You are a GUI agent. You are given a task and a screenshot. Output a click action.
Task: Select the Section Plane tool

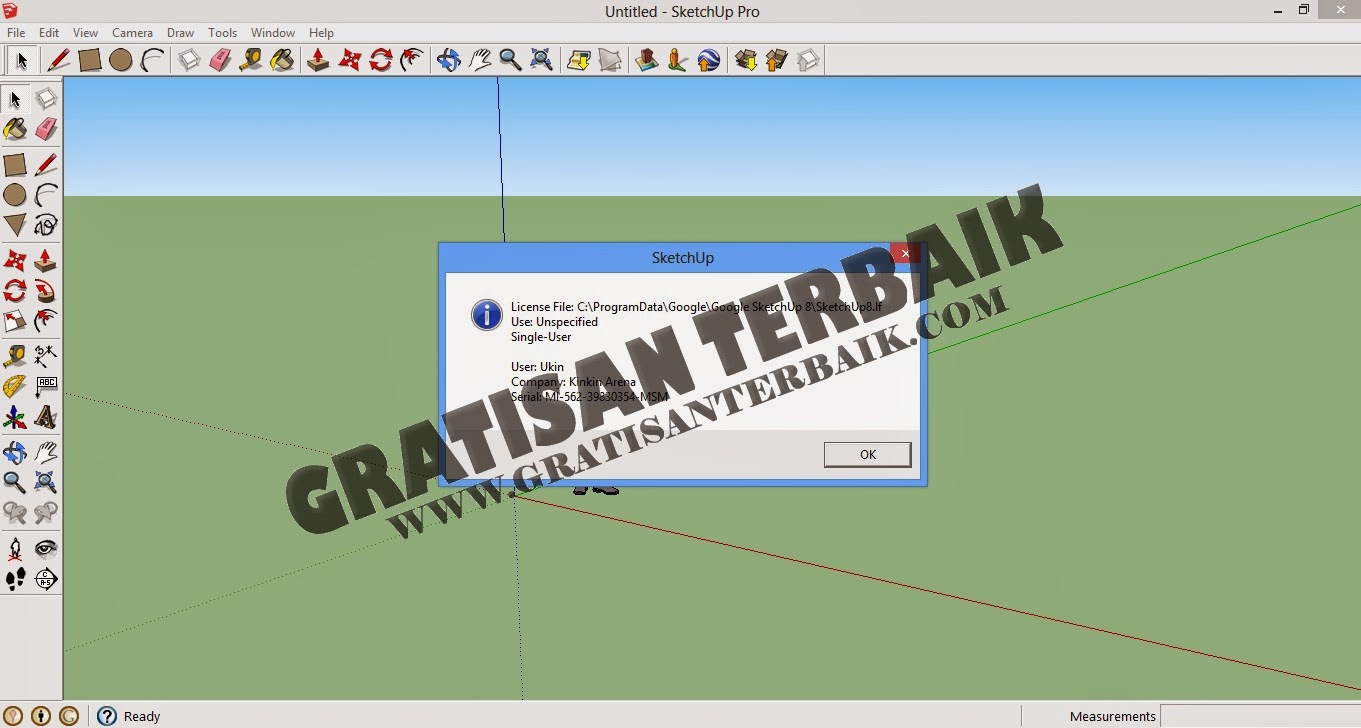pyautogui.click(x=46, y=579)
